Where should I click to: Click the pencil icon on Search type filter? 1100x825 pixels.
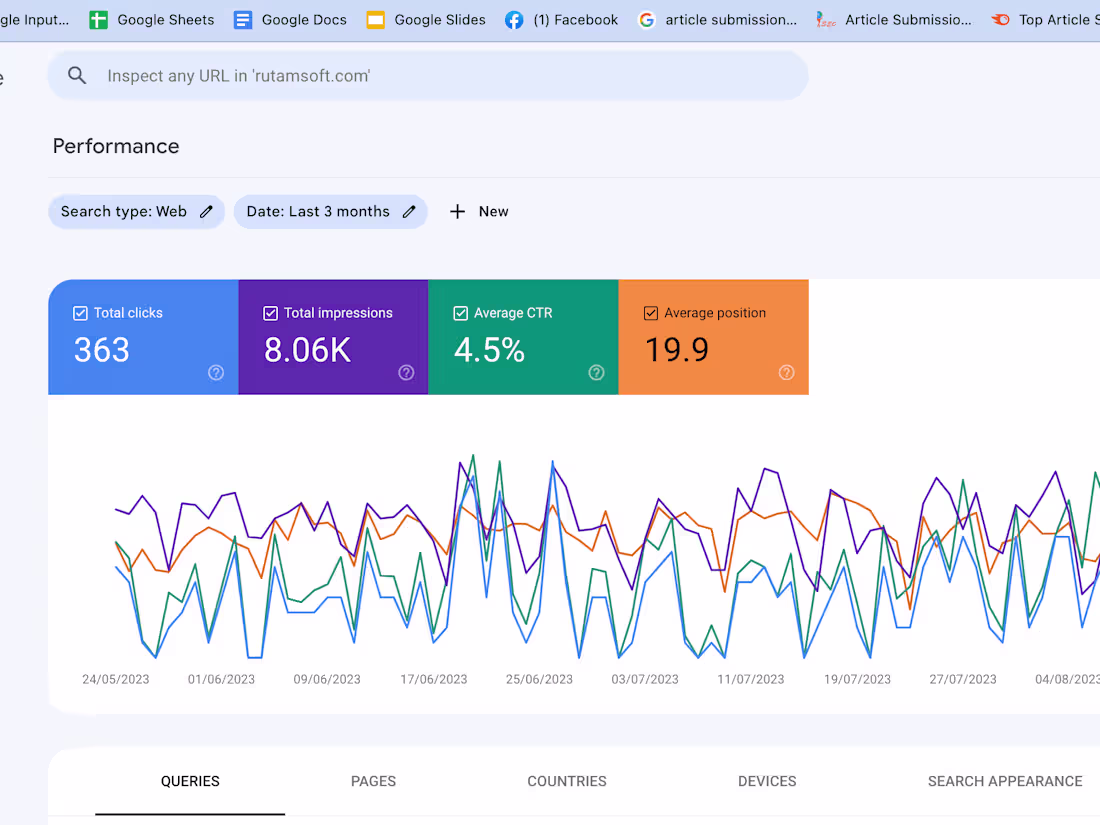pyautogui.click(x=206, y=211)
